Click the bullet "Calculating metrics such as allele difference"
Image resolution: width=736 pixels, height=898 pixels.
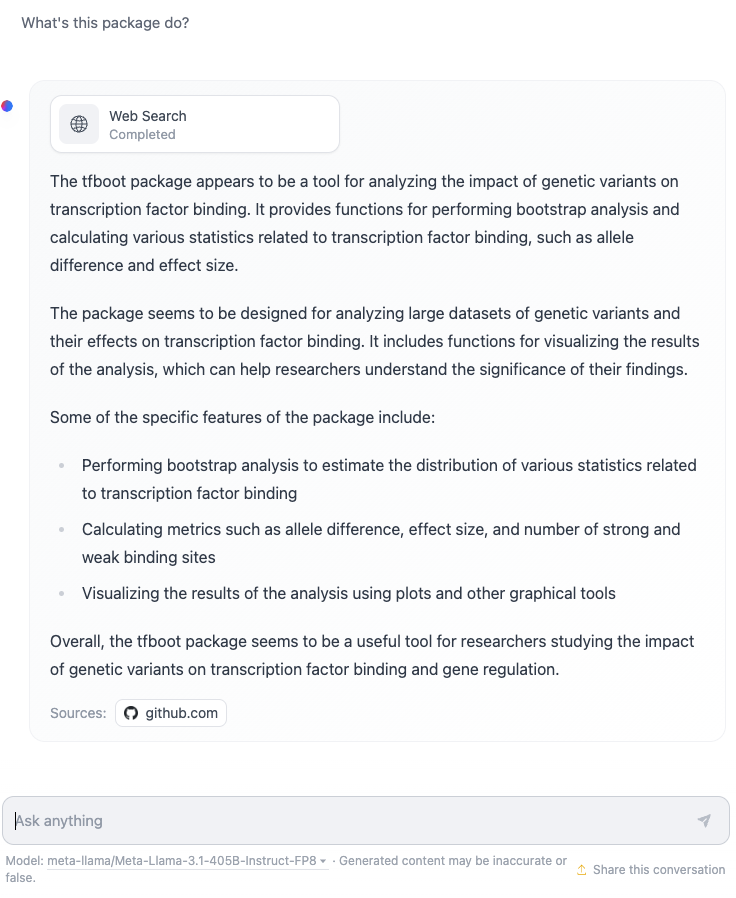click(381, 543)
